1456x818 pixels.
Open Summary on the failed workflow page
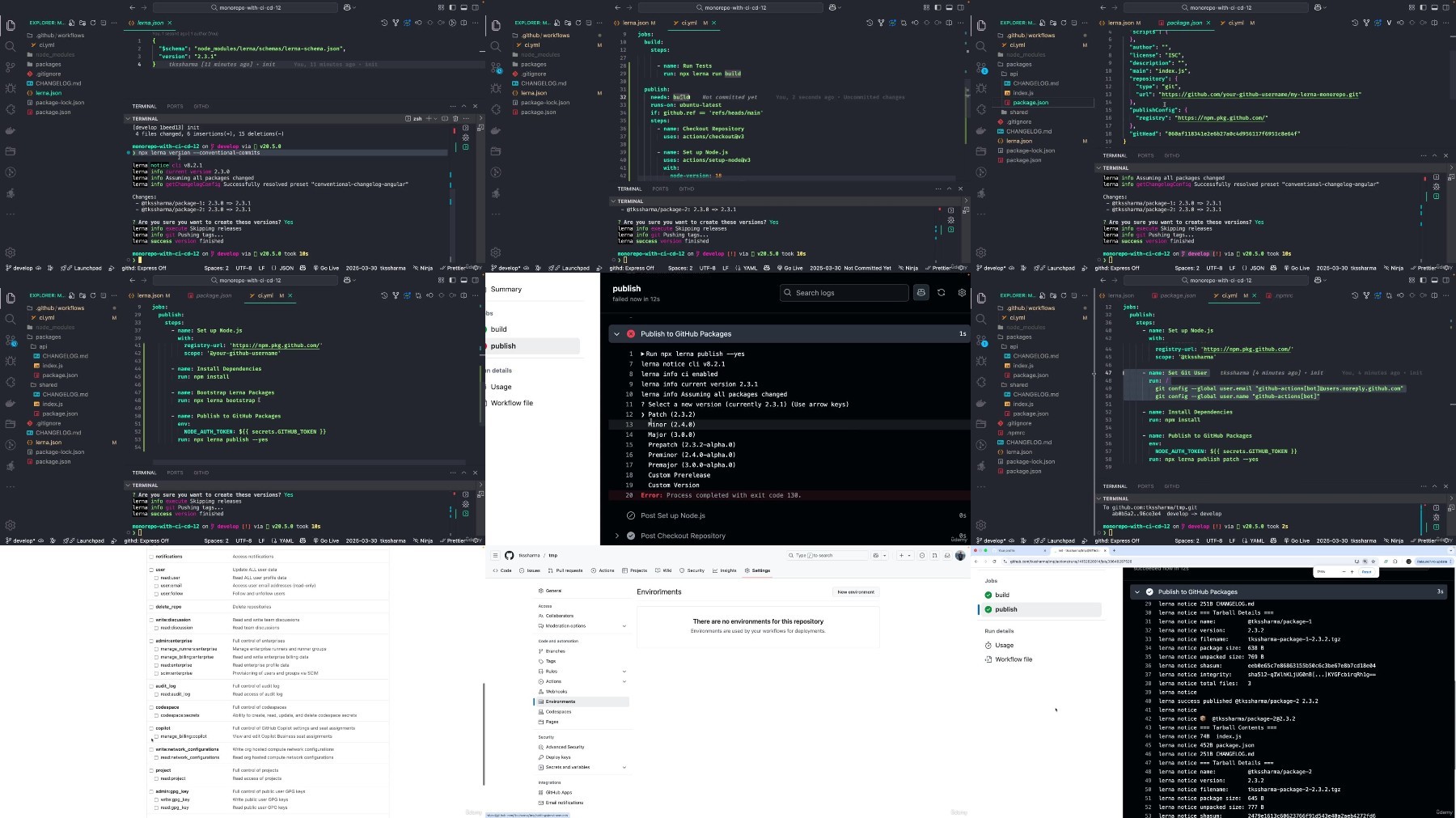(x=506, y=290)
